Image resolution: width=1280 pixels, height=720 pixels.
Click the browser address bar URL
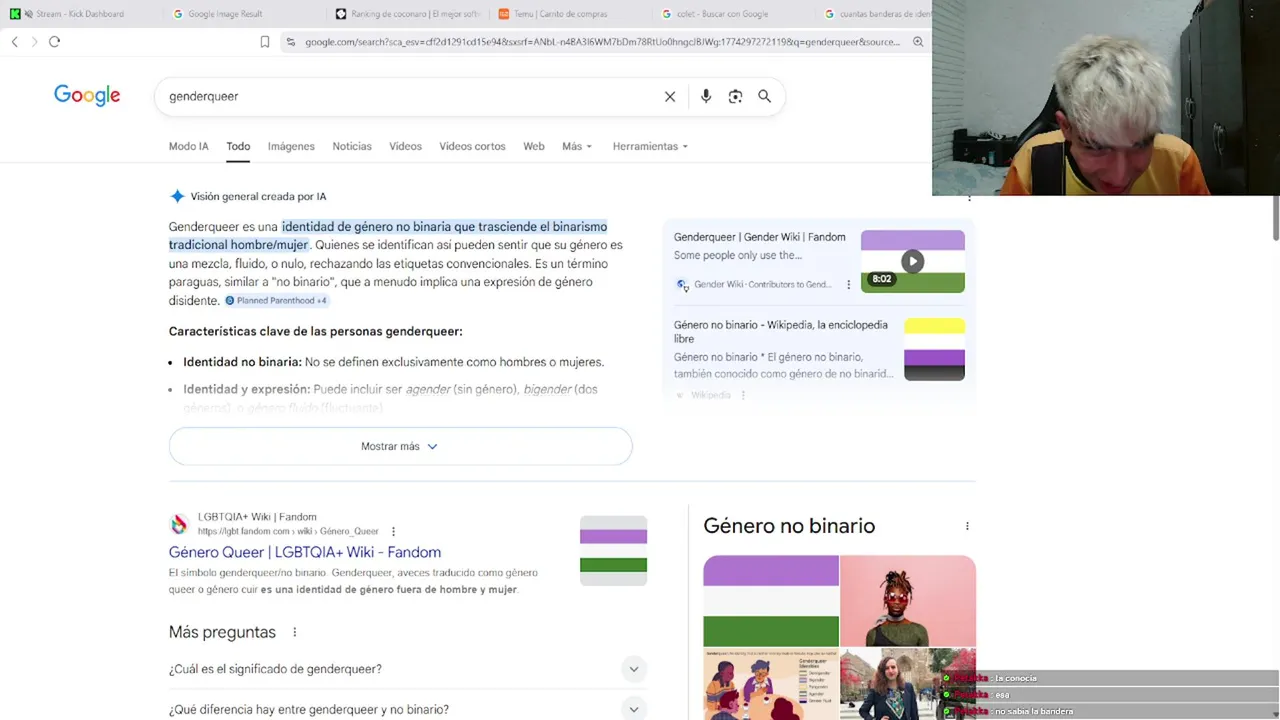click(602, 42)
